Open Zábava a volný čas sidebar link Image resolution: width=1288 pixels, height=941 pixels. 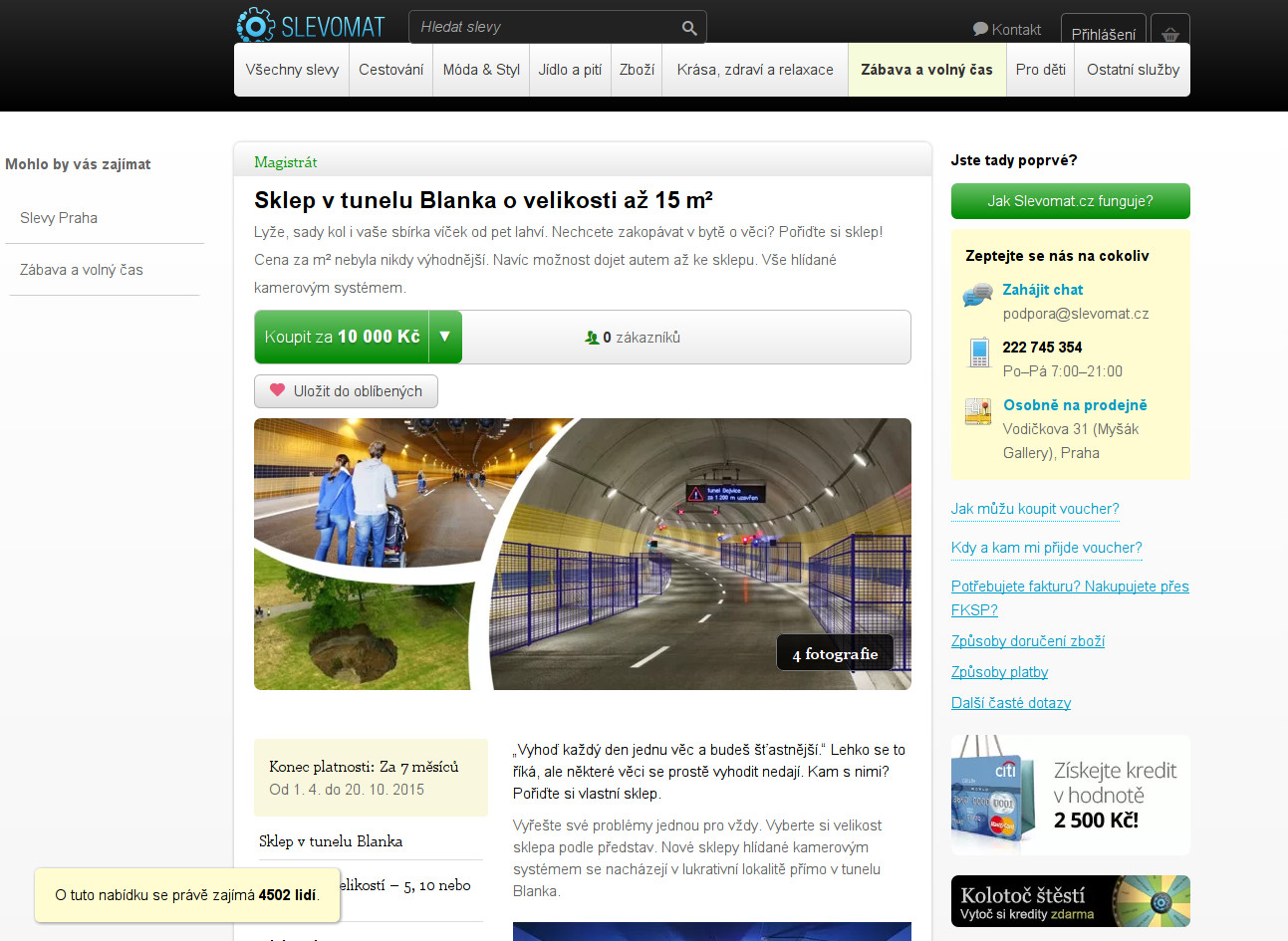pos(82,270)
